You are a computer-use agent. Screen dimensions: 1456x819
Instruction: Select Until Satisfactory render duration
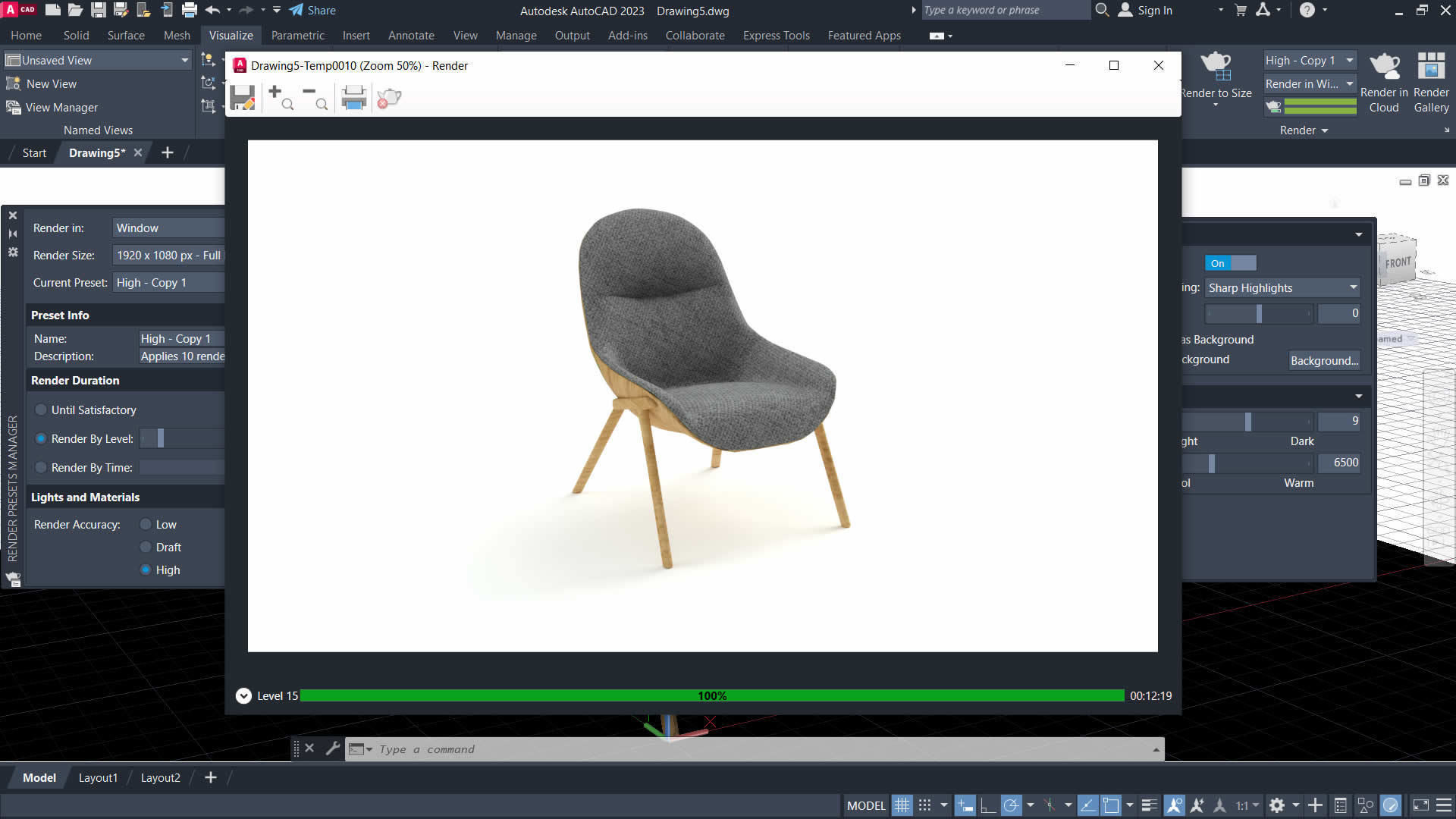(x=41, y=409)
